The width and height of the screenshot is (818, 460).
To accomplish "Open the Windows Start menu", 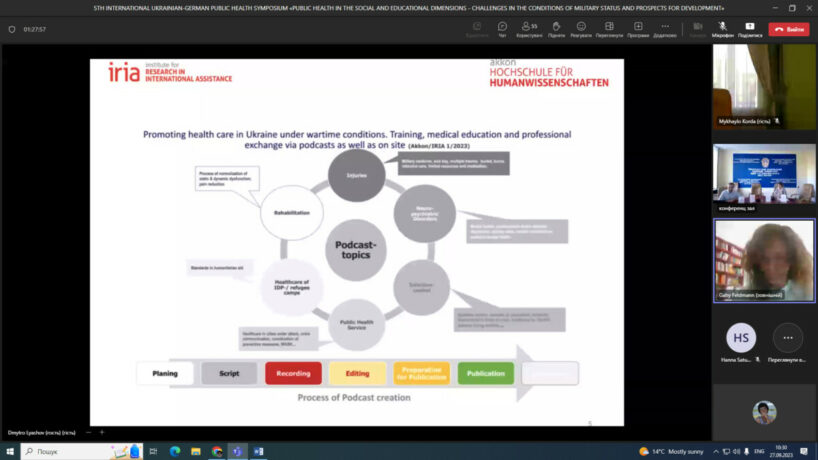I will 9,451.
